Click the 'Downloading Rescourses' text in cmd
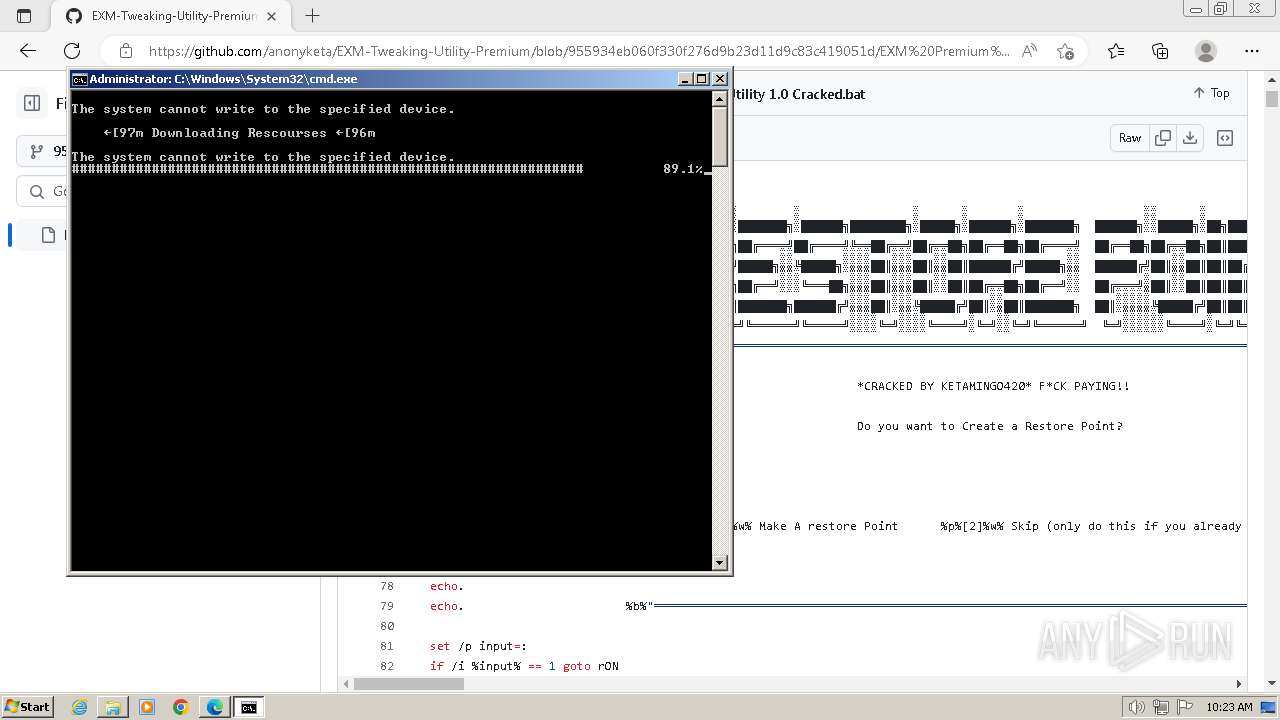Image resolution: width=1280 pixels, height=720 pixels. [239, 133]
